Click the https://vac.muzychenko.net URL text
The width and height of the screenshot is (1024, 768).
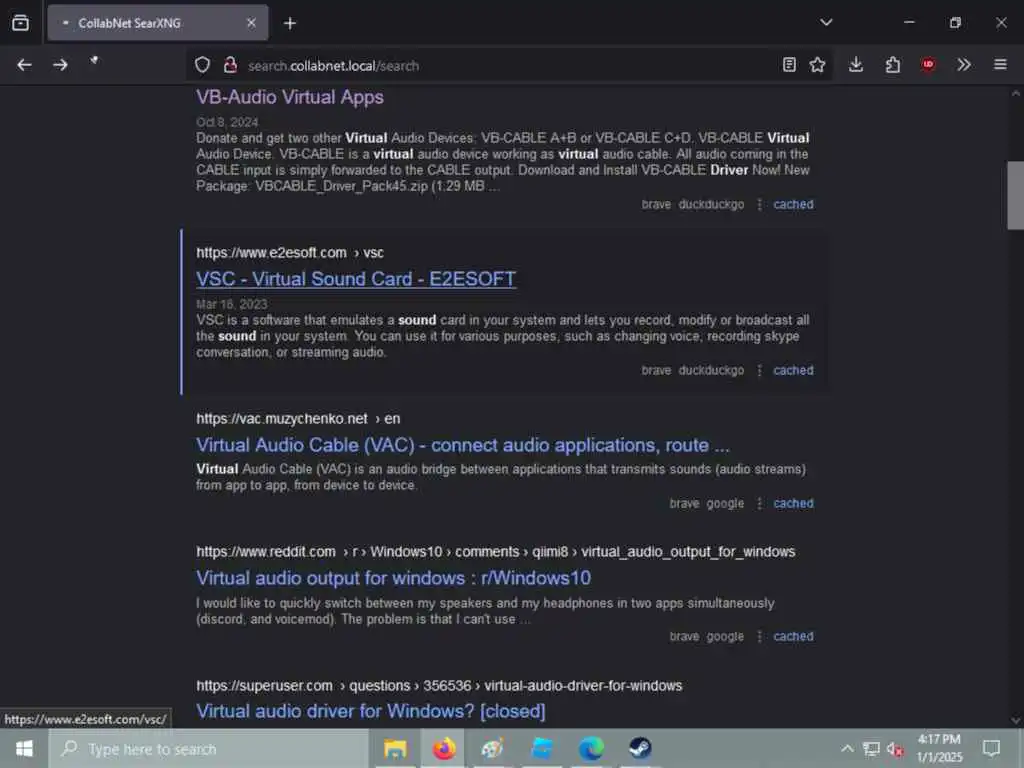pyautogui.click(x=281, y=419)
